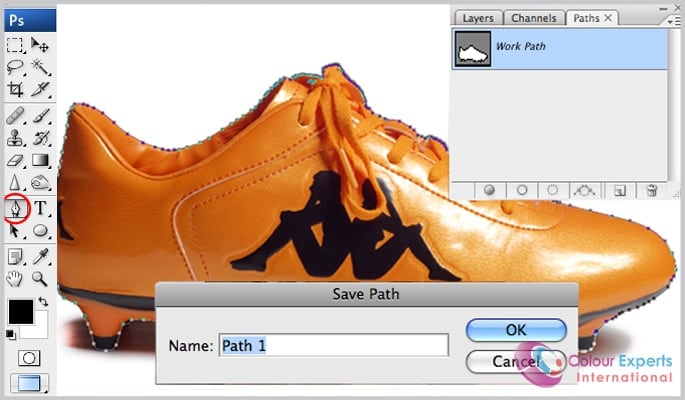Click OK in Save Path dialog
This screenshot has height=400, width=685.
point(516,330)
